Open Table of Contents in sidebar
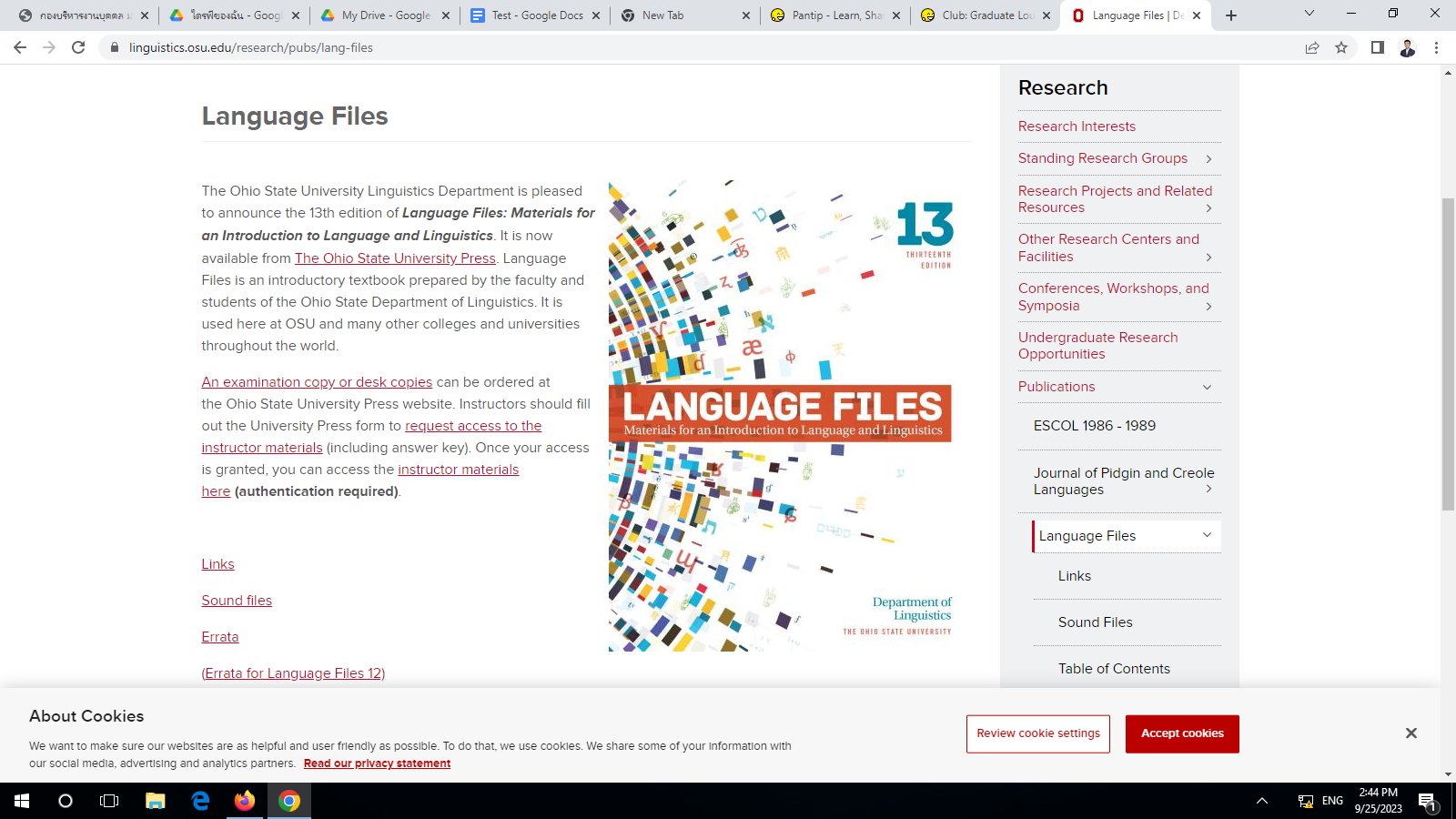This screenshot has width=1456, height=819. tap(1114, 669)
